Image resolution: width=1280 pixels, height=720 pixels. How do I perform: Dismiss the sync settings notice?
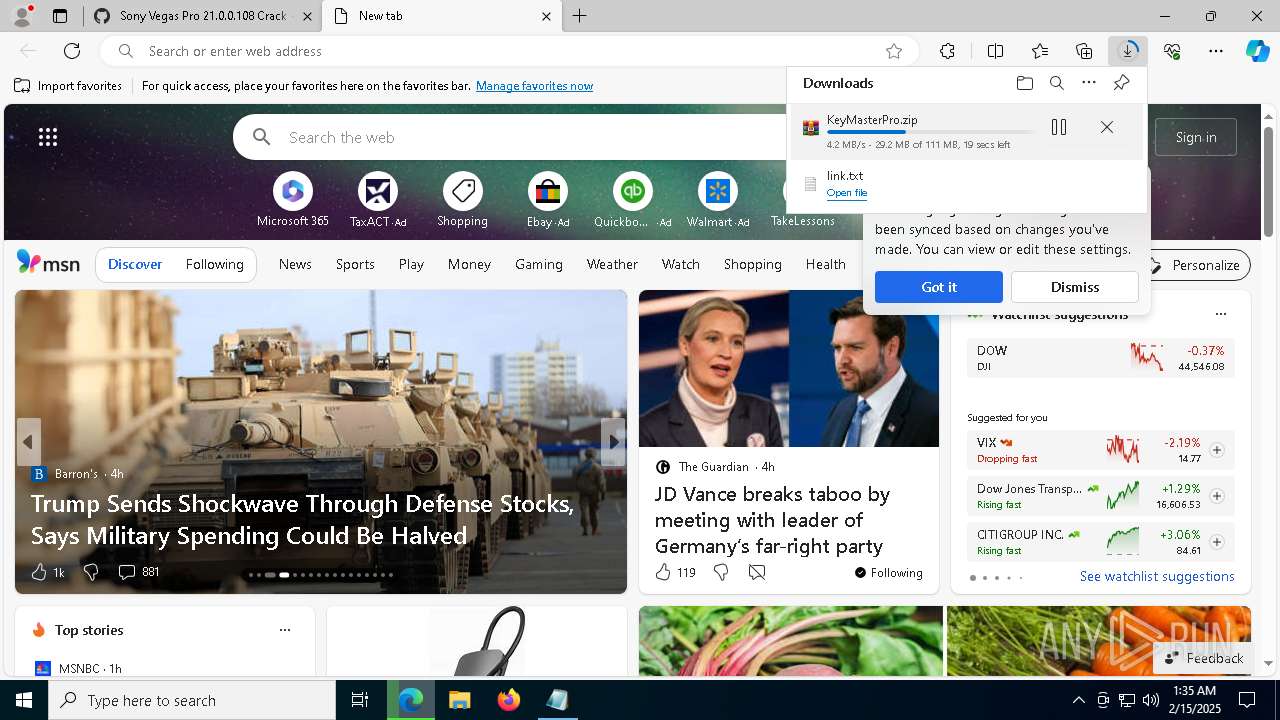1075,287
